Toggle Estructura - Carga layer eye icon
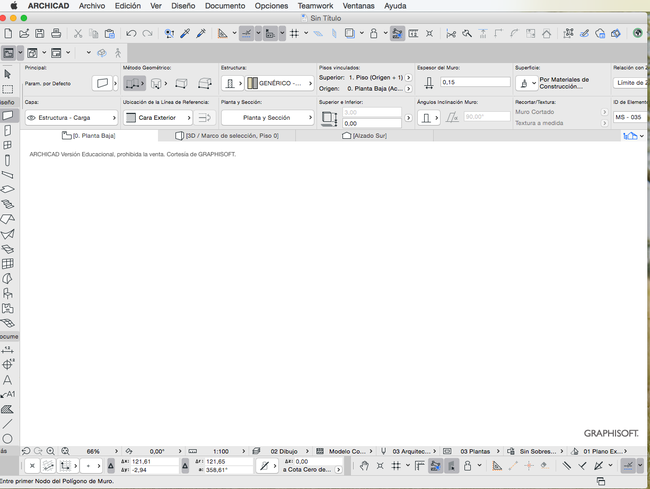Screen dimensions: 650x489 pos(31,118)
